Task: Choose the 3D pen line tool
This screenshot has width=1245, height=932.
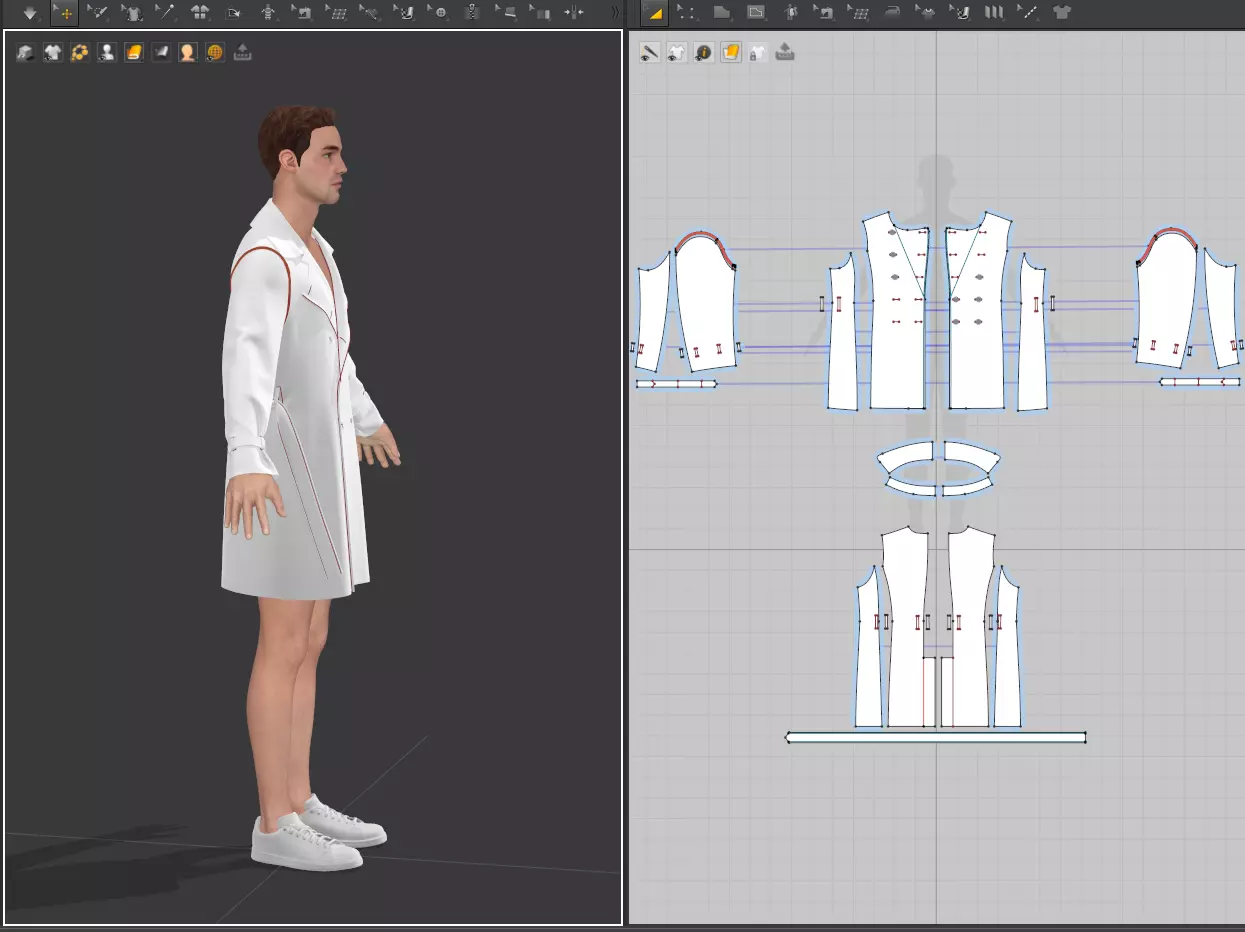Action: (370, 13)
